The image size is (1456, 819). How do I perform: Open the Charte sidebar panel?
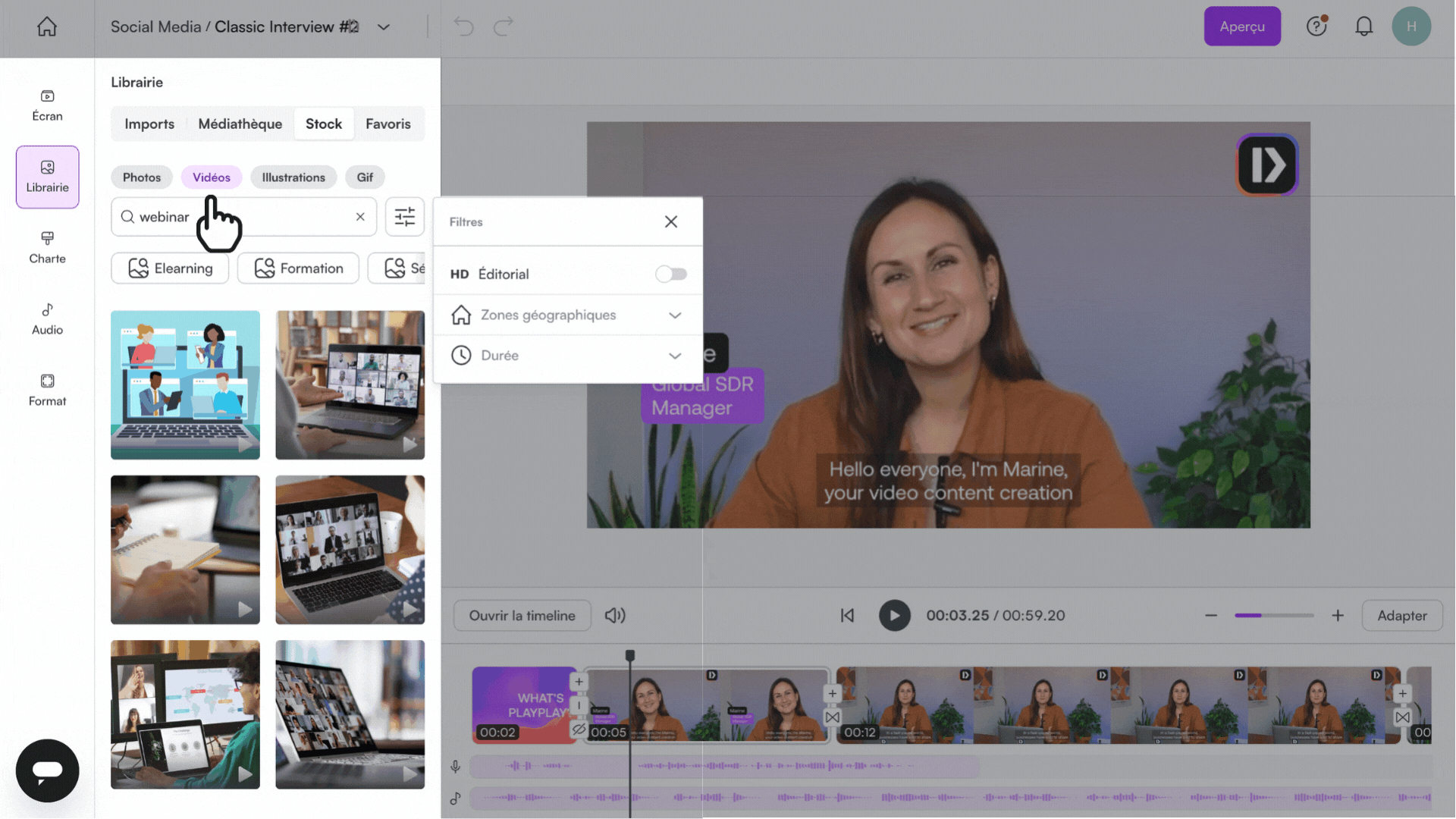(x=47, y=247)
